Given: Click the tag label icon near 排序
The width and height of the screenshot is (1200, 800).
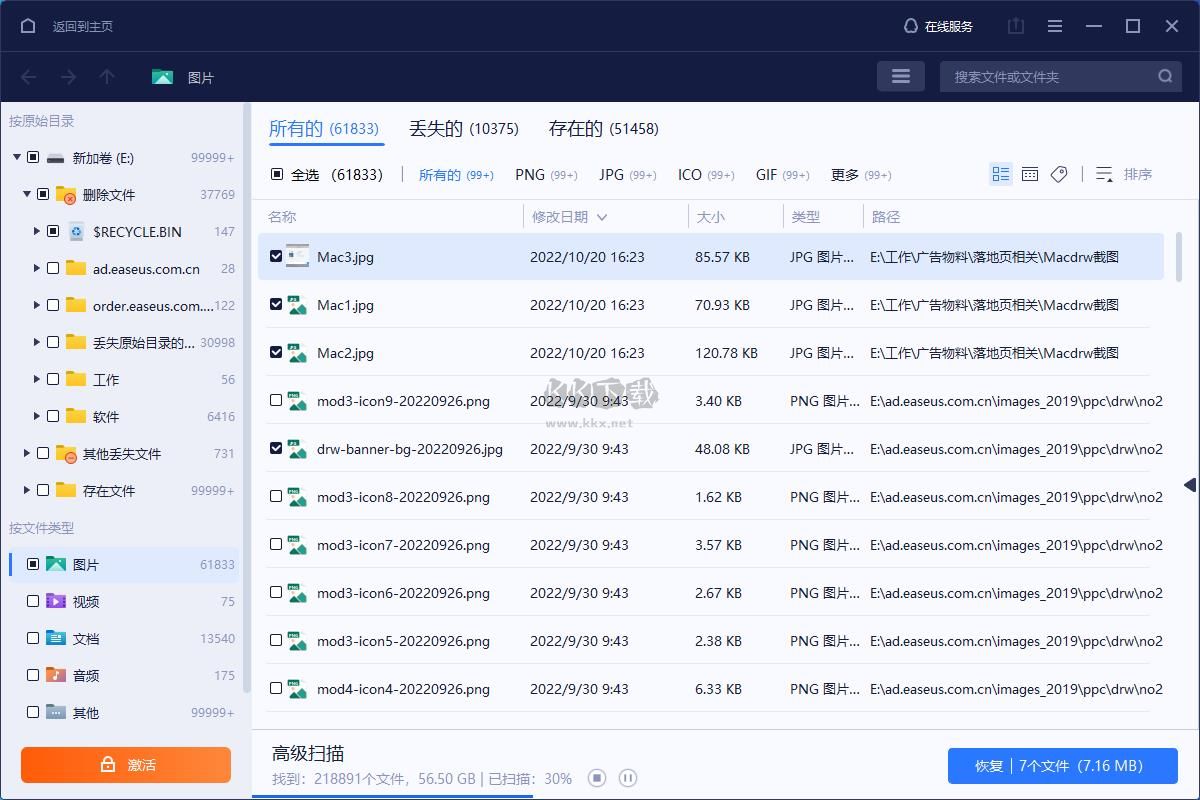Looking at the screenshot, I should point(1059,174).
